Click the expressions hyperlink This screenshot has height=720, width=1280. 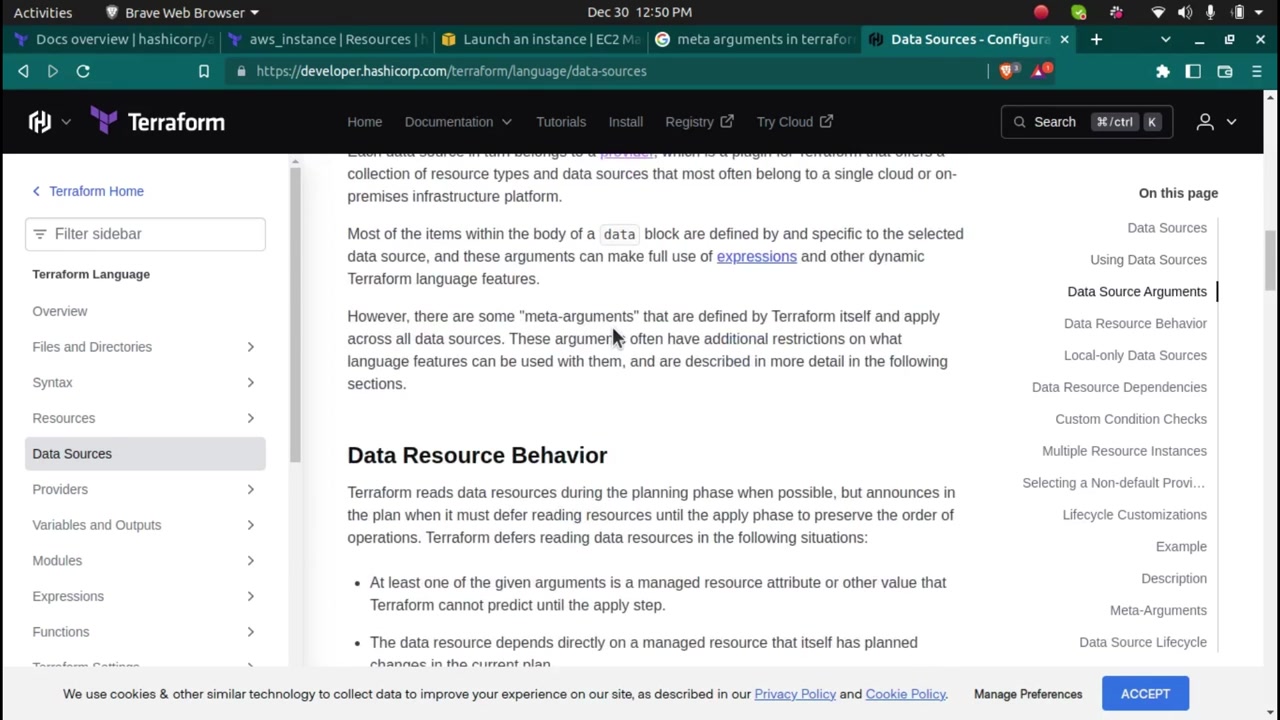(x=757, y=256)
